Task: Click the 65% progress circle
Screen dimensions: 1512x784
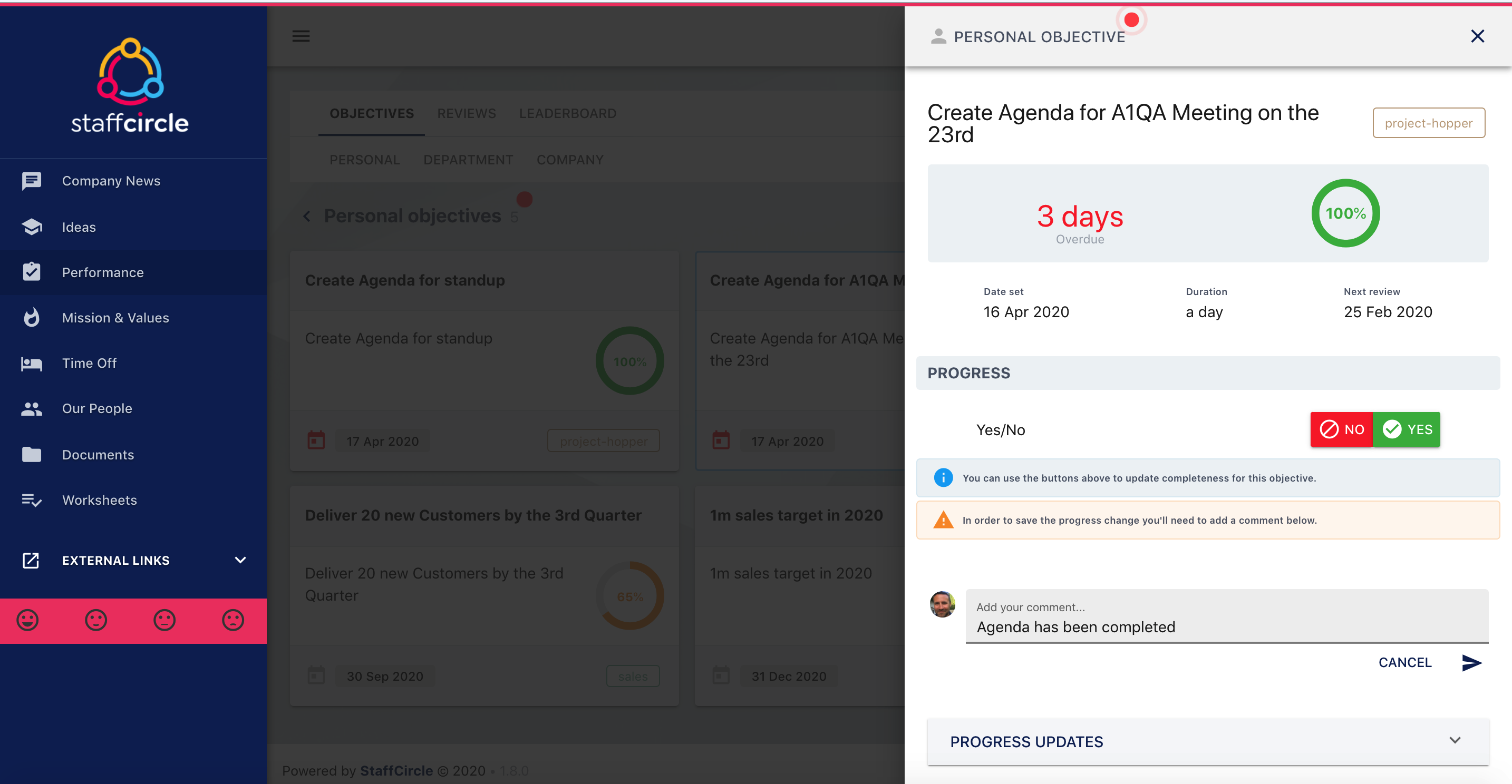Action: tap(630, 596)
